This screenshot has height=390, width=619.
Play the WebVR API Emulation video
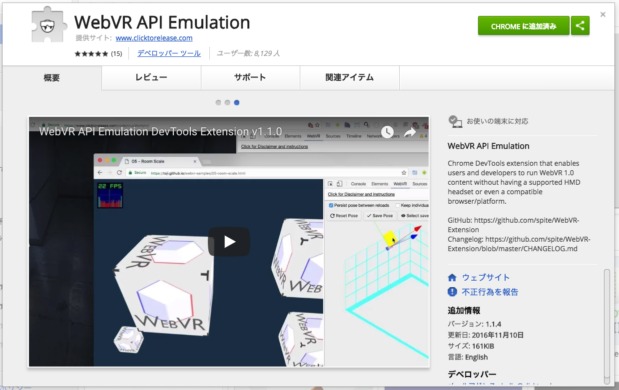pos(229,242)
